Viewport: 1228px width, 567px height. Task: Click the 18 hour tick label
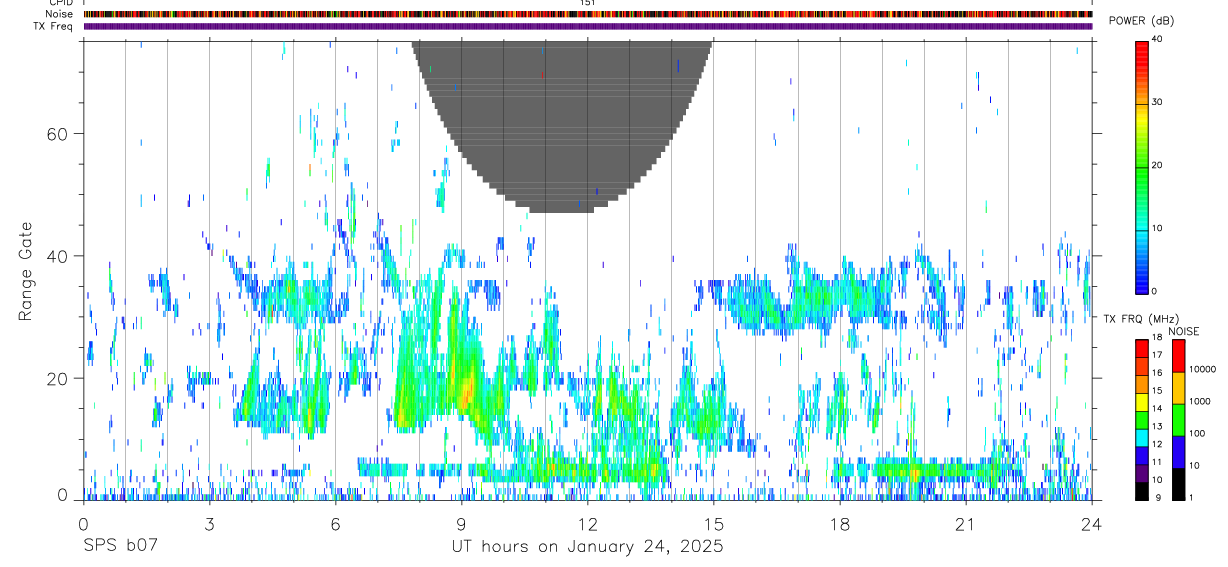tap(840, 524)
